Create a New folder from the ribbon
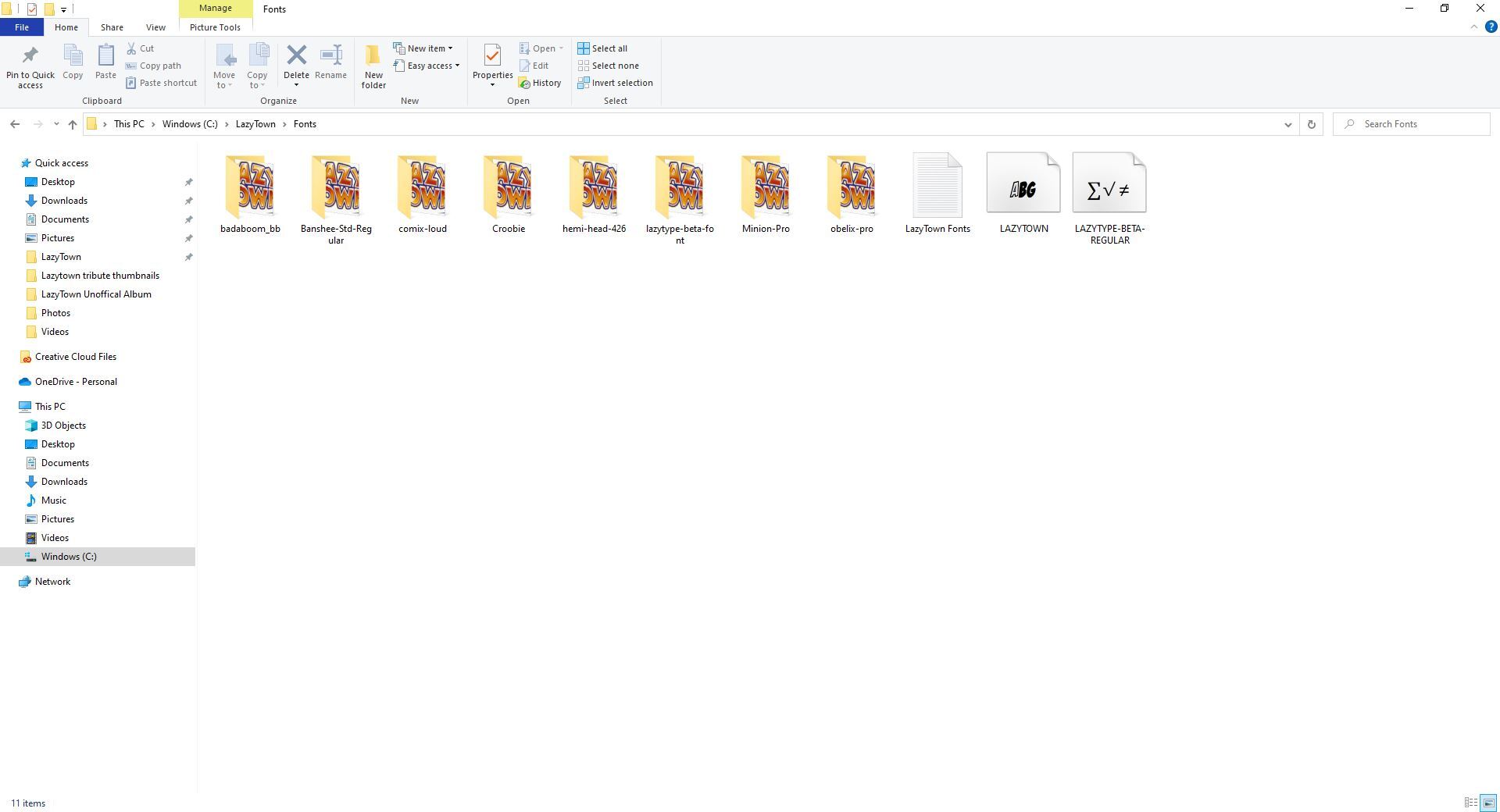Screen dimensions: 1500x812 pyautogui.click(x=373, y=66)
